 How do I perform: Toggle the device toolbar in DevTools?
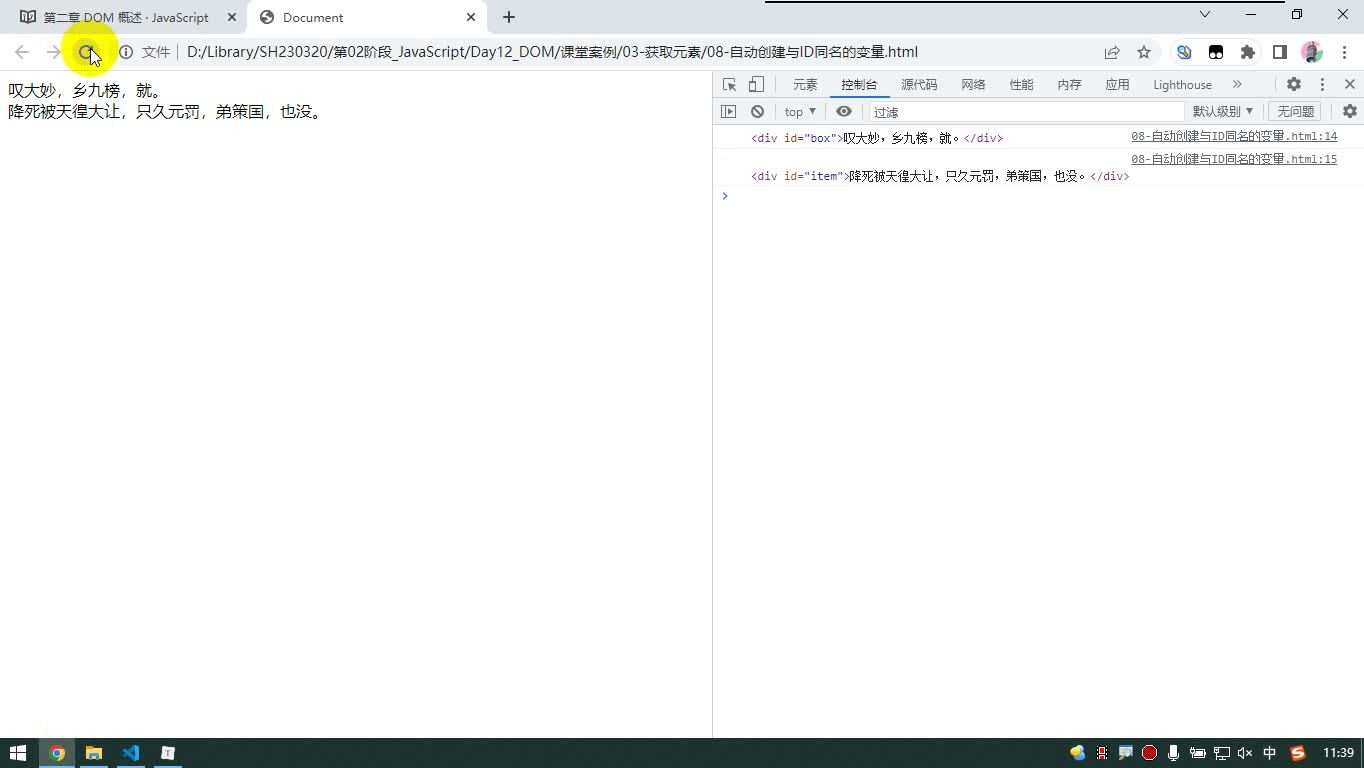point(757,85)
